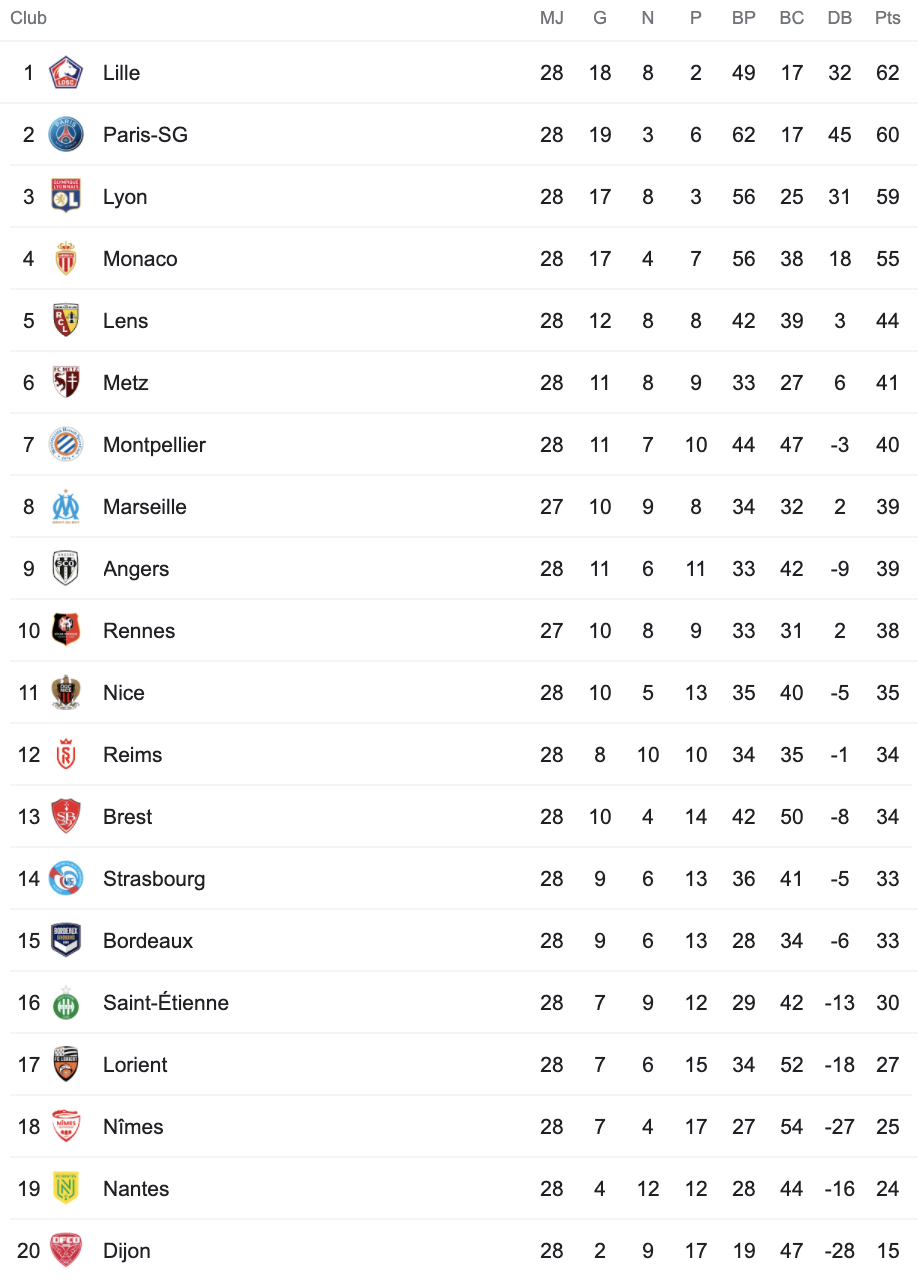Select the Angers team name
The width and height of the screenshot is (918, 1282).
click(136, 569)
